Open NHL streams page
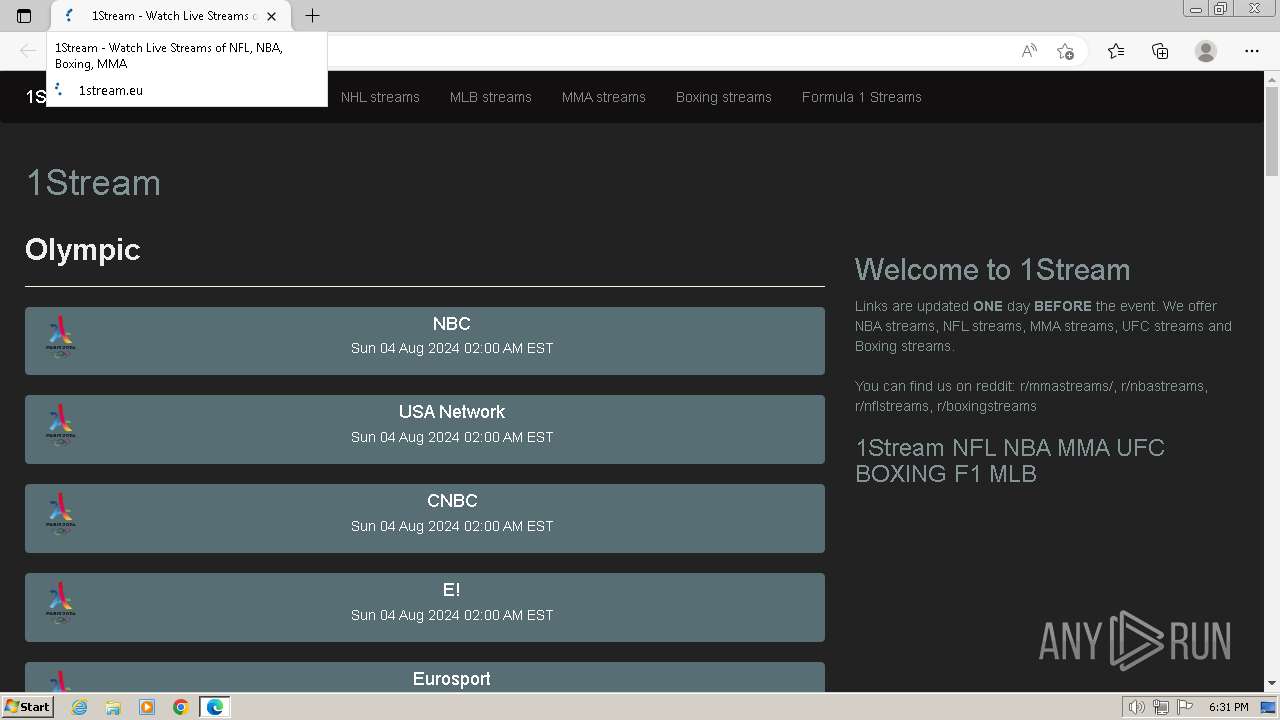The height and width of the screenshot is (720, 1280). click(x=380, y=97)
